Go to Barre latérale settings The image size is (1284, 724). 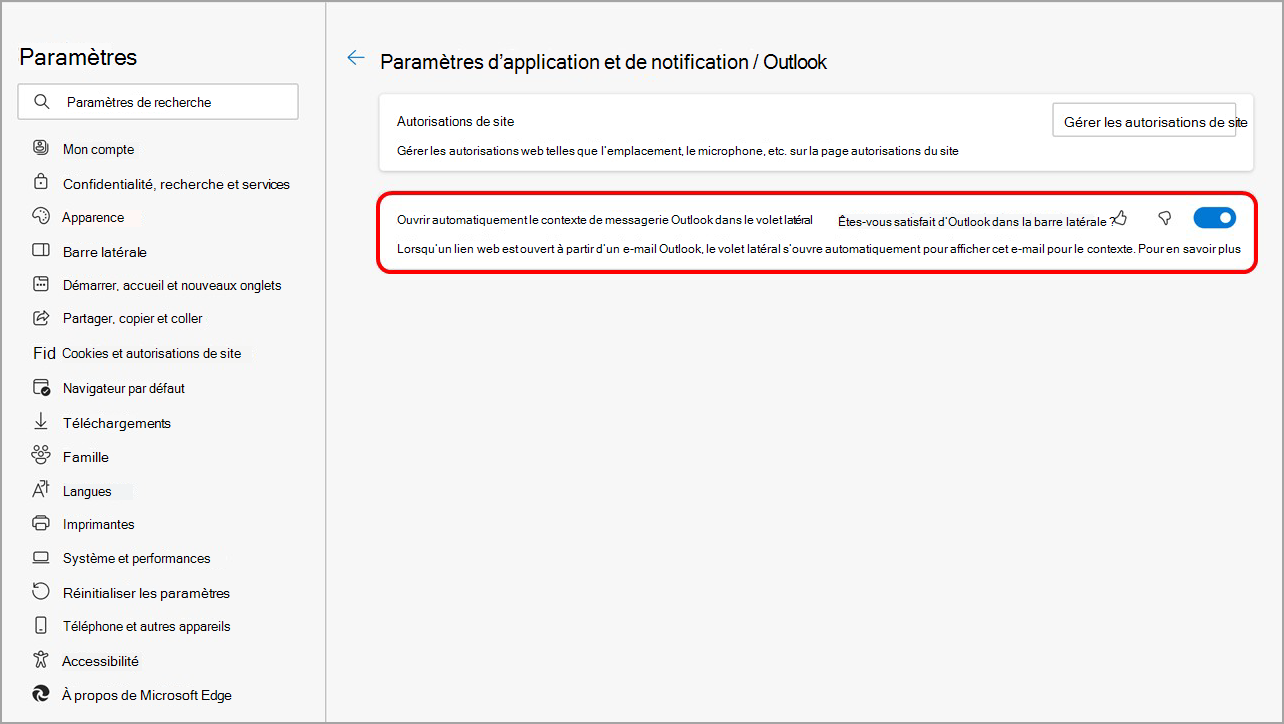(105, 252)
